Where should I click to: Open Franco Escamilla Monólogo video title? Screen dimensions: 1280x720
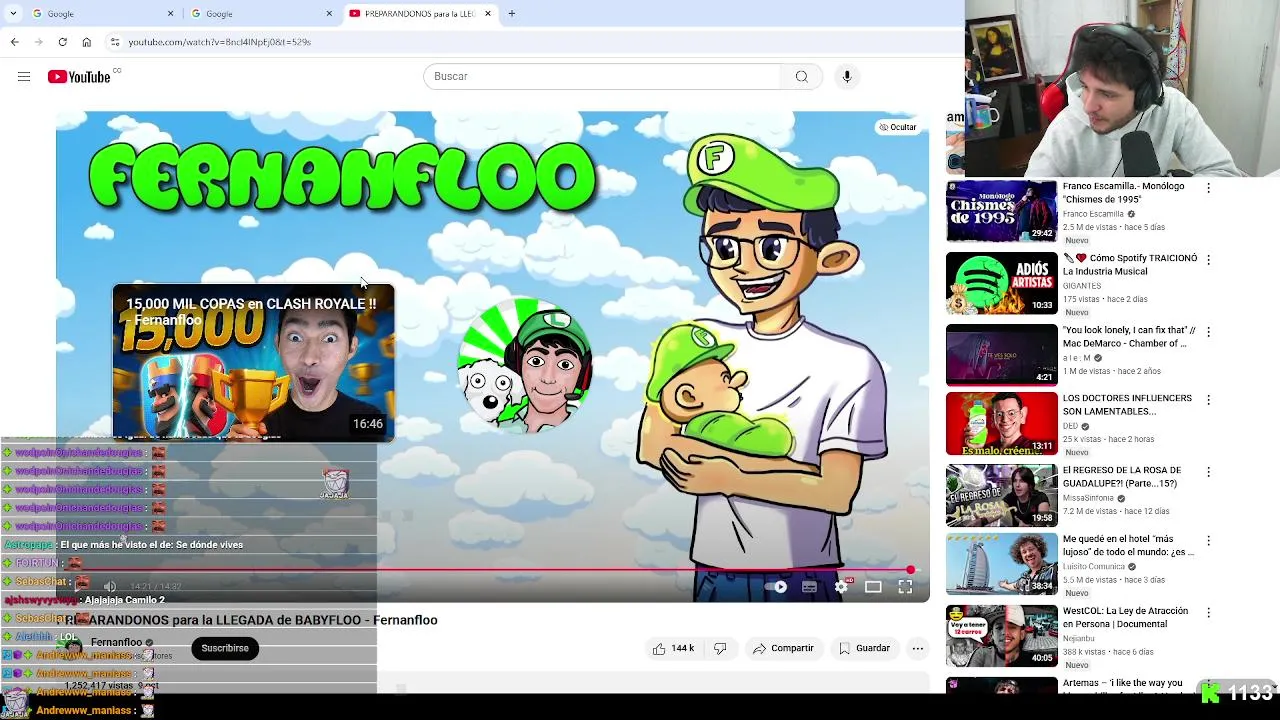point(1123,193)
